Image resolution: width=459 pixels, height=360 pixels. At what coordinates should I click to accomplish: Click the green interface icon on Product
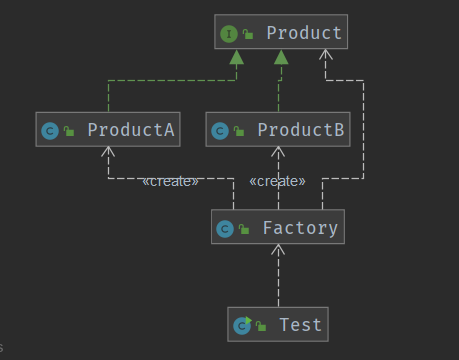coord(229,34)
